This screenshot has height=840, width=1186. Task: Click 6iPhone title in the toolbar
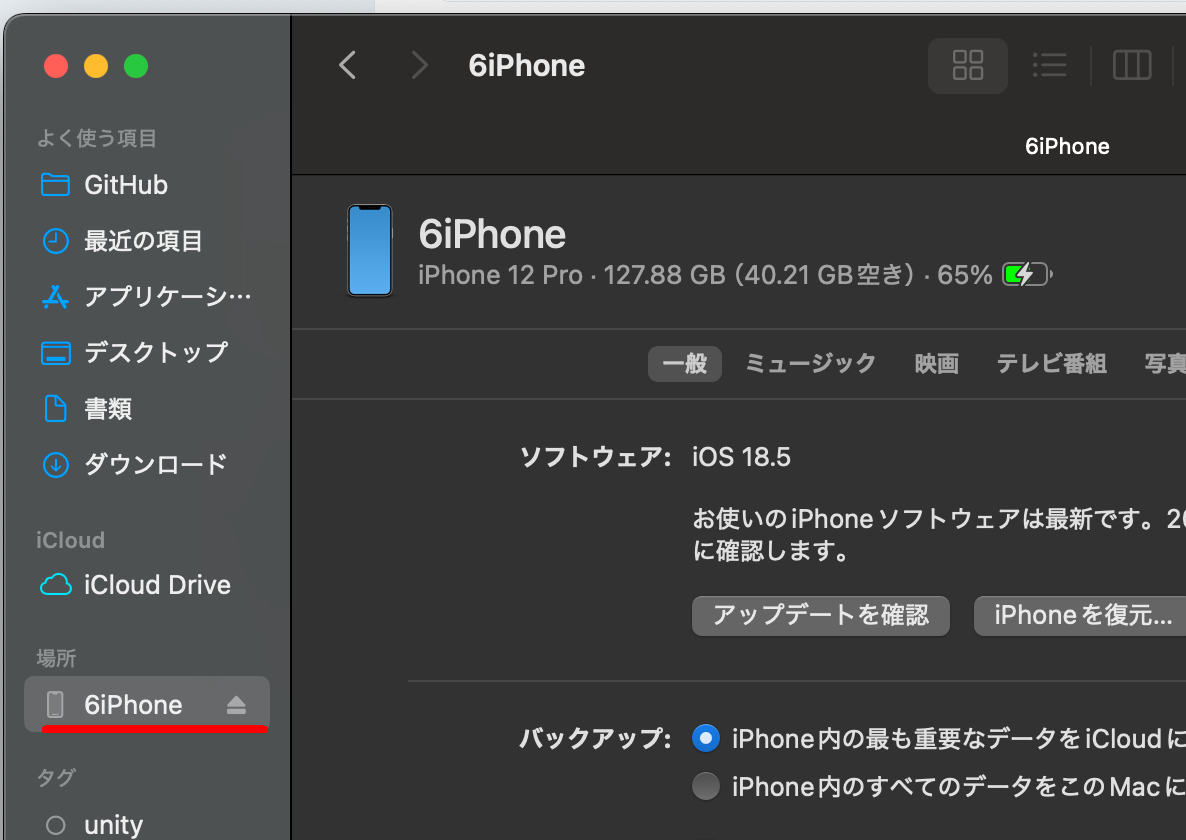tap(526, 66)
